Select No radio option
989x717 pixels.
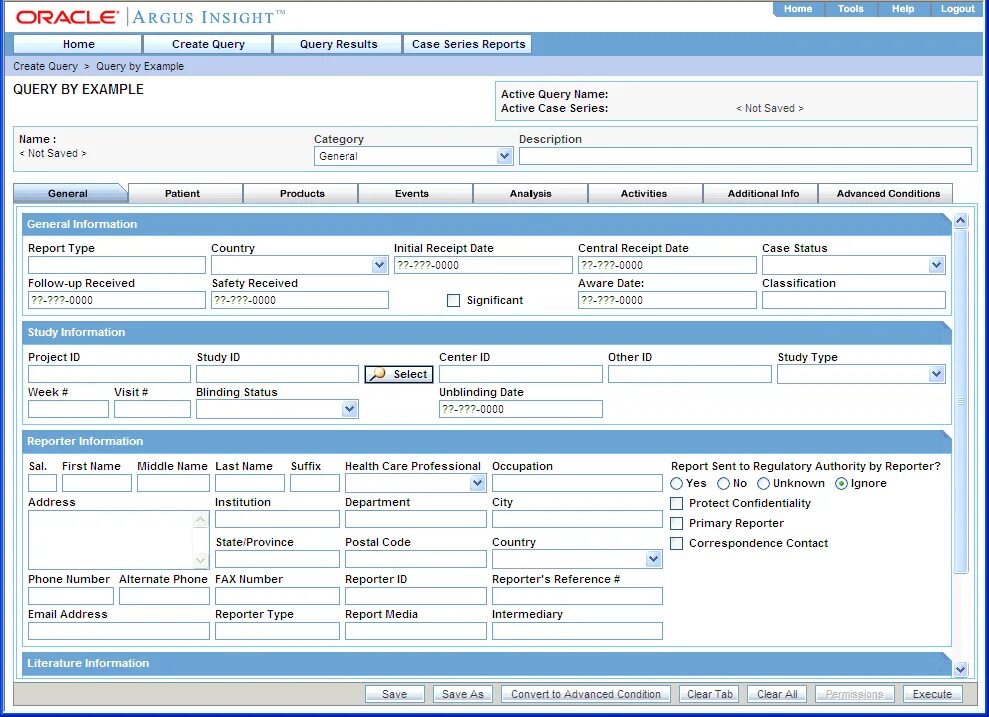pyautogui.click(x=723, y=484)
